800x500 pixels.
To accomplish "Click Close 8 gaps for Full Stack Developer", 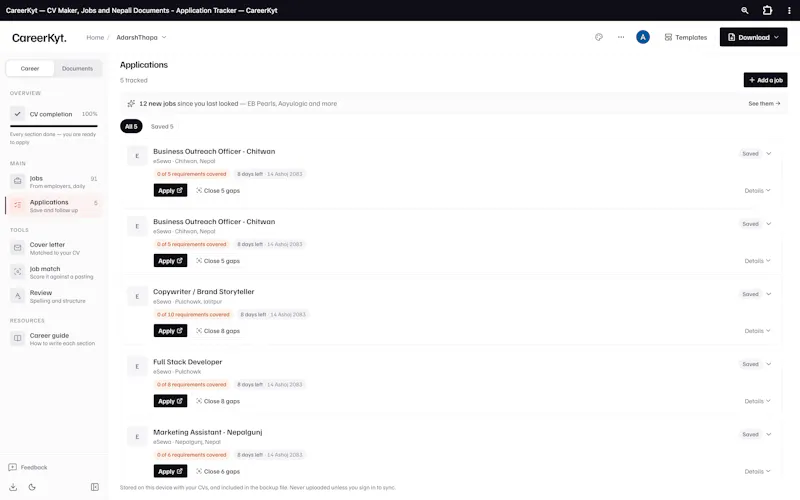I will (x=218, y=401).
